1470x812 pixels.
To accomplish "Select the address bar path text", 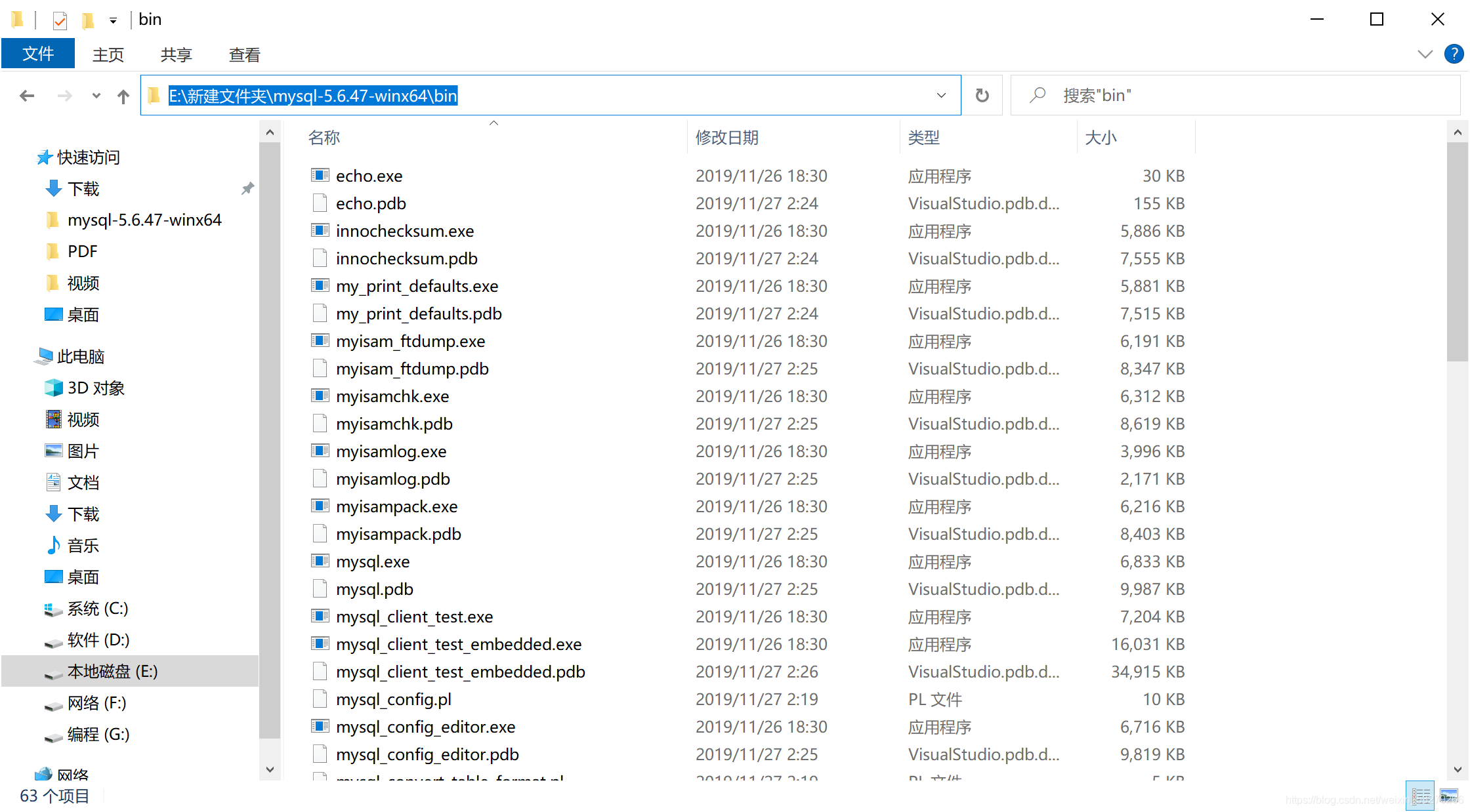I will [x=313, y=96].
